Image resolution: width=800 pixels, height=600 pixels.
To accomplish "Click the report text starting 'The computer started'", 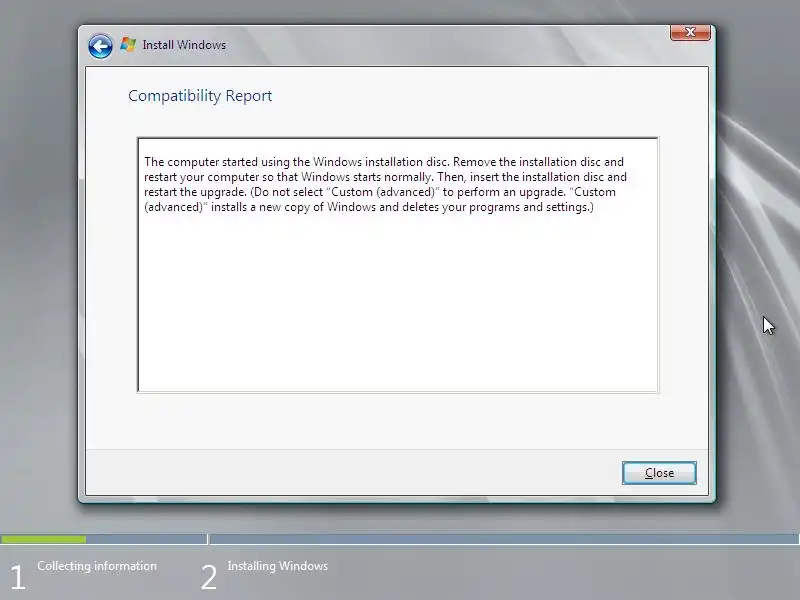I will point(385,184).
